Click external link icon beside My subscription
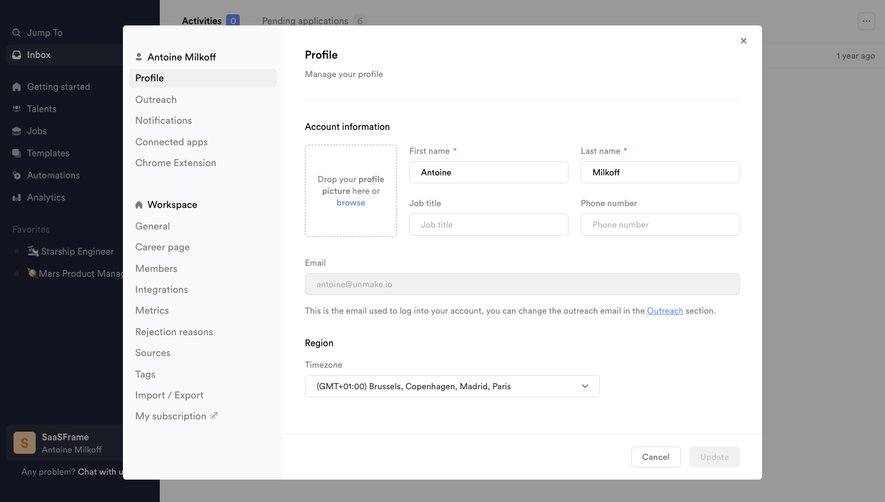Image resolution: width=885 pixels, height=502 pixels. 214,416
